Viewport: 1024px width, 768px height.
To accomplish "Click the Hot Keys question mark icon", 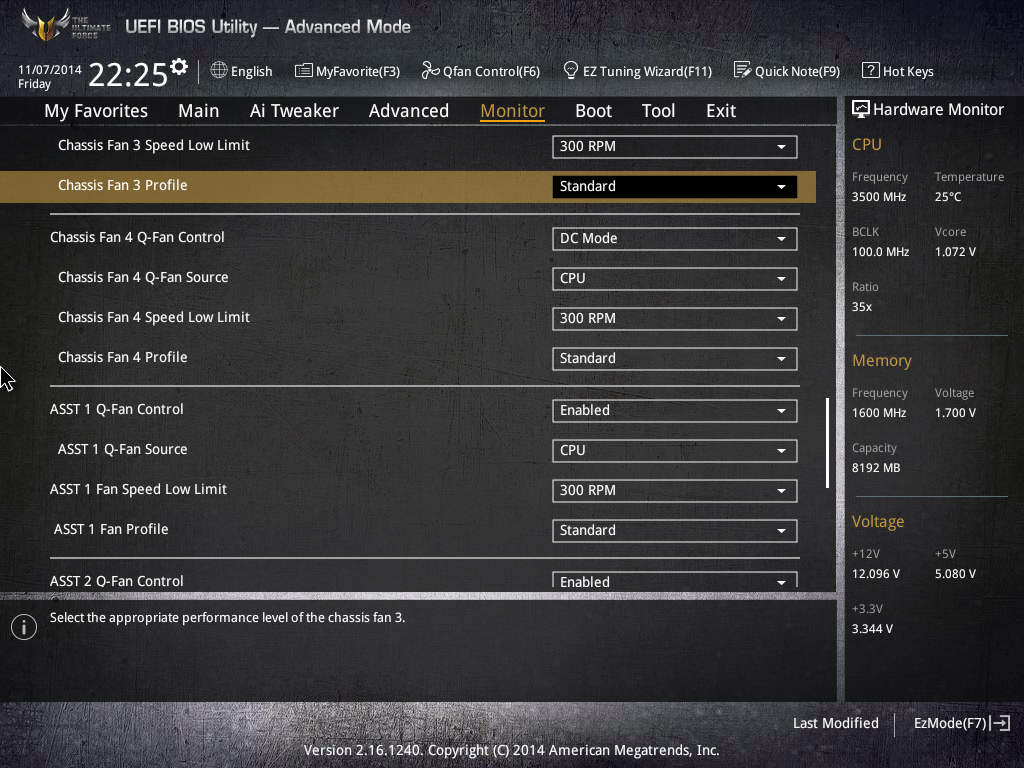I will (870, 71).
